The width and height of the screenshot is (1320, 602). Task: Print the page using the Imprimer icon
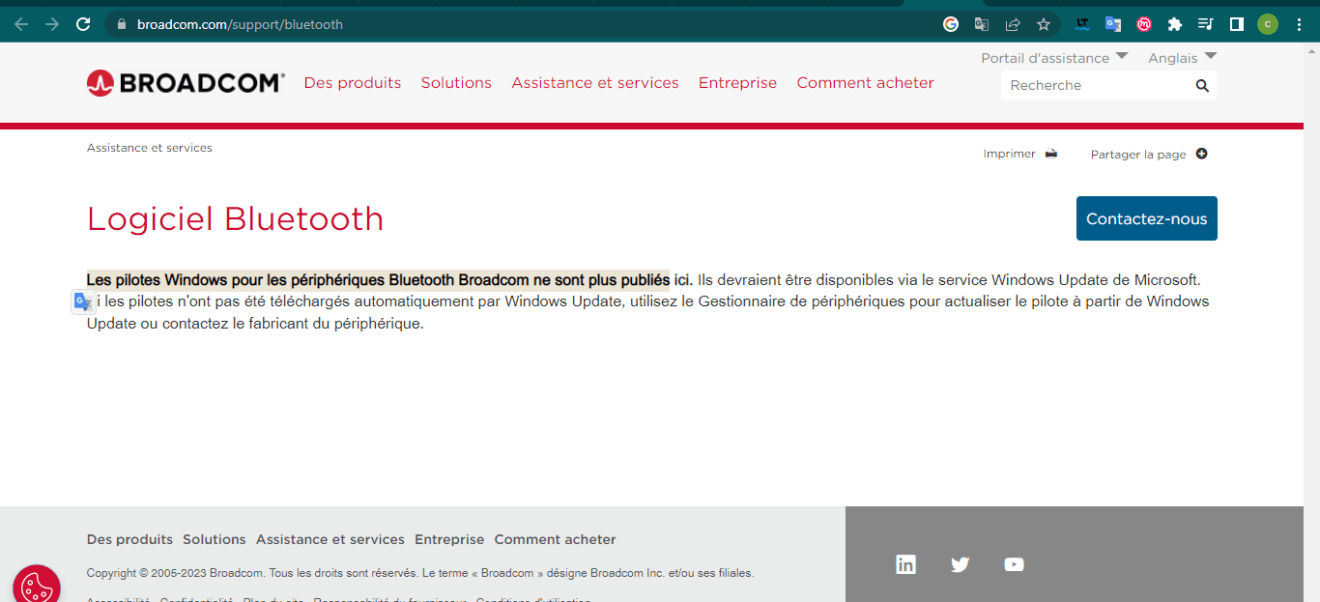pos(1049,153)
